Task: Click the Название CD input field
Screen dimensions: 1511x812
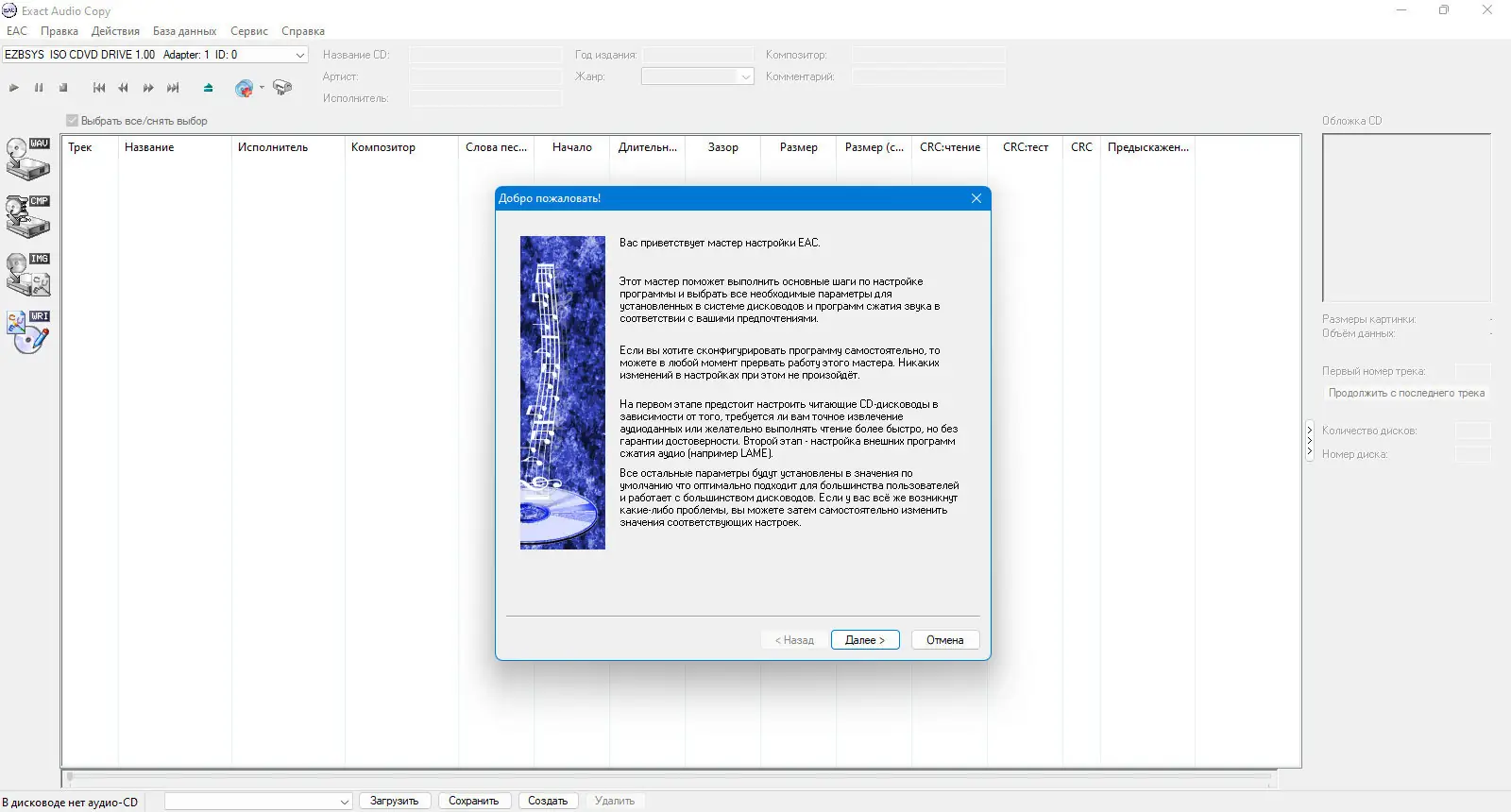Action: coord(485,55)
